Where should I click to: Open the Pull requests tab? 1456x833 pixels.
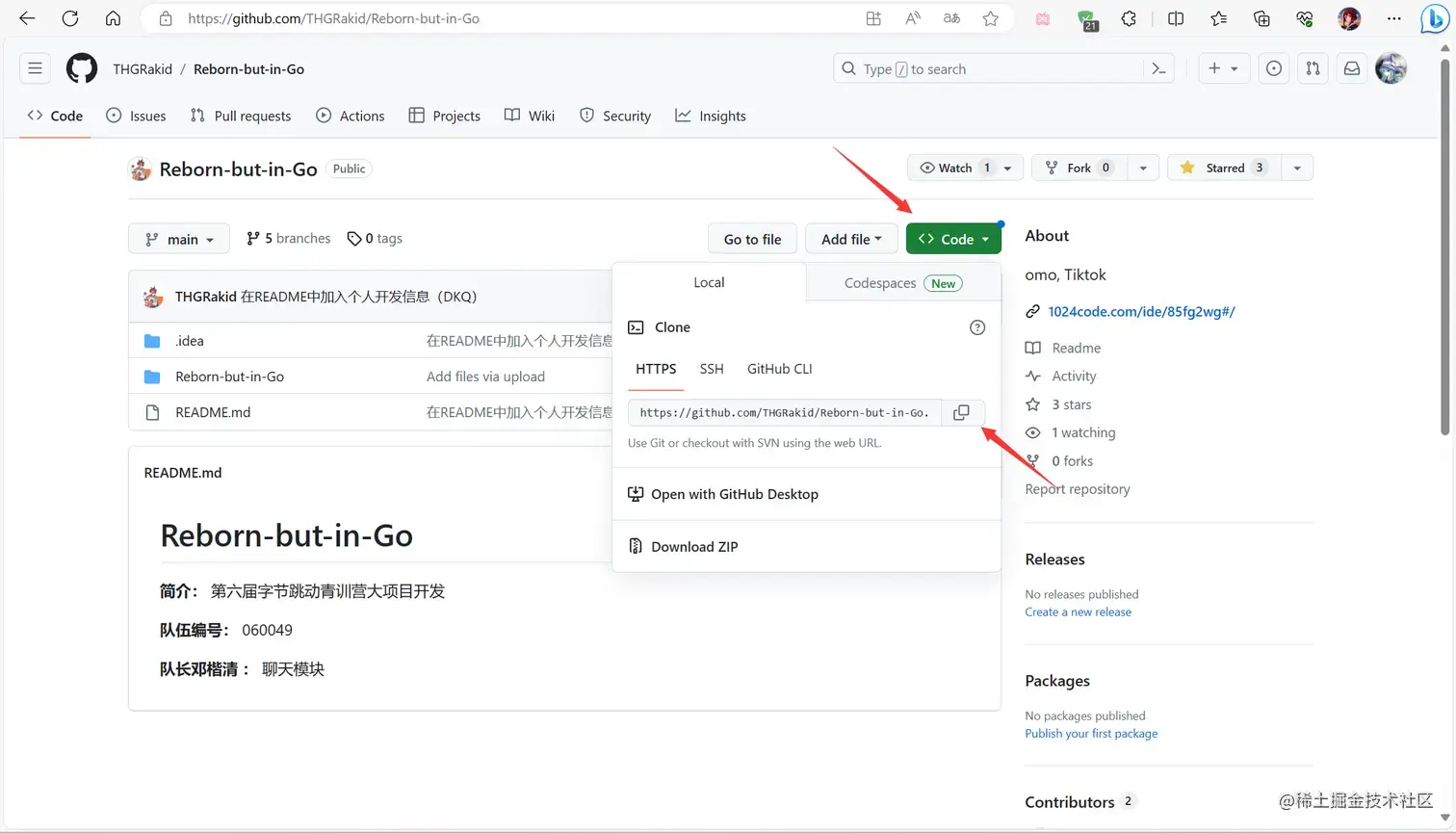click(241, 116)
